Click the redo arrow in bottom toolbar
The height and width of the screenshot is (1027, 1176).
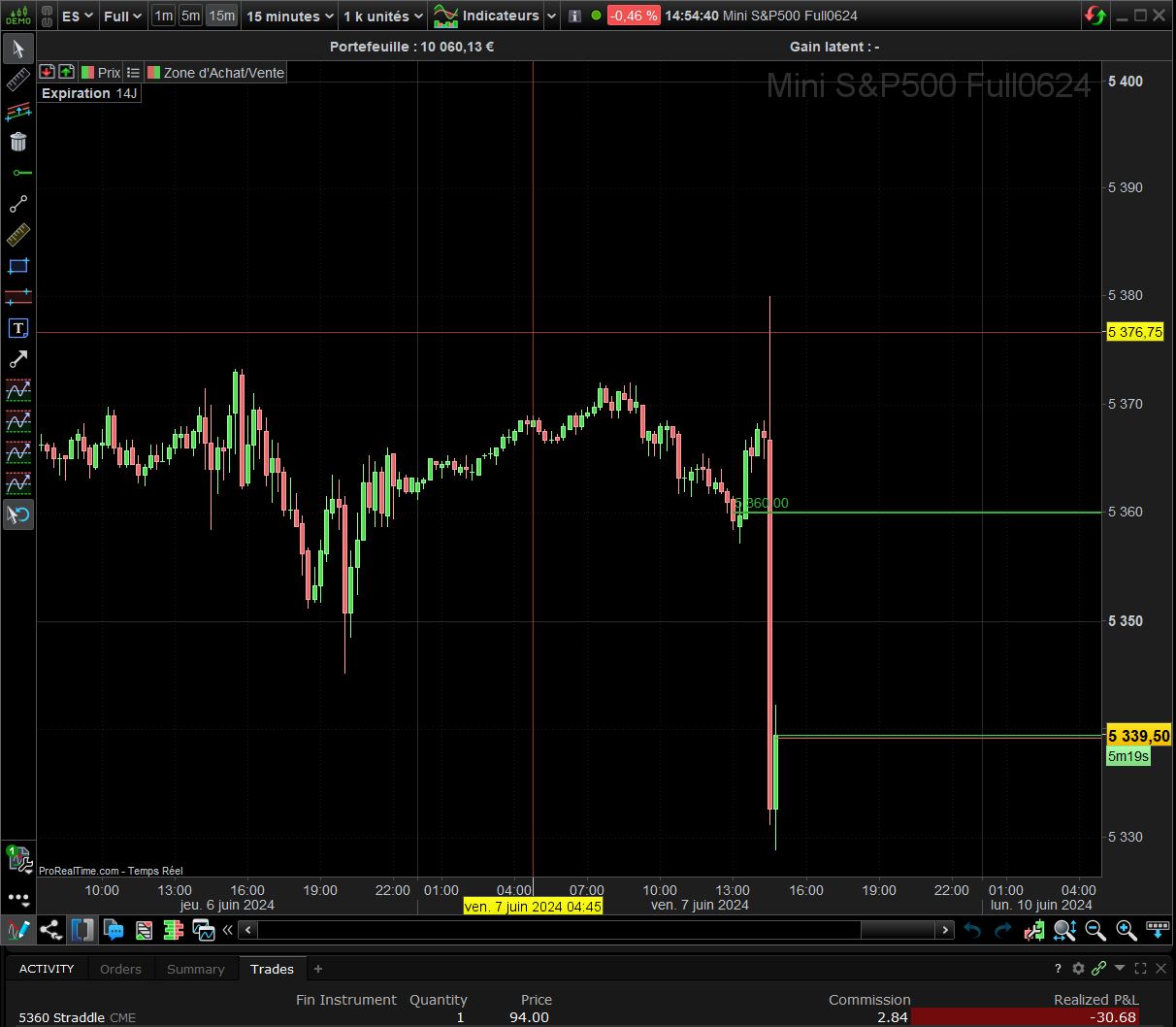pos(1003,930)
